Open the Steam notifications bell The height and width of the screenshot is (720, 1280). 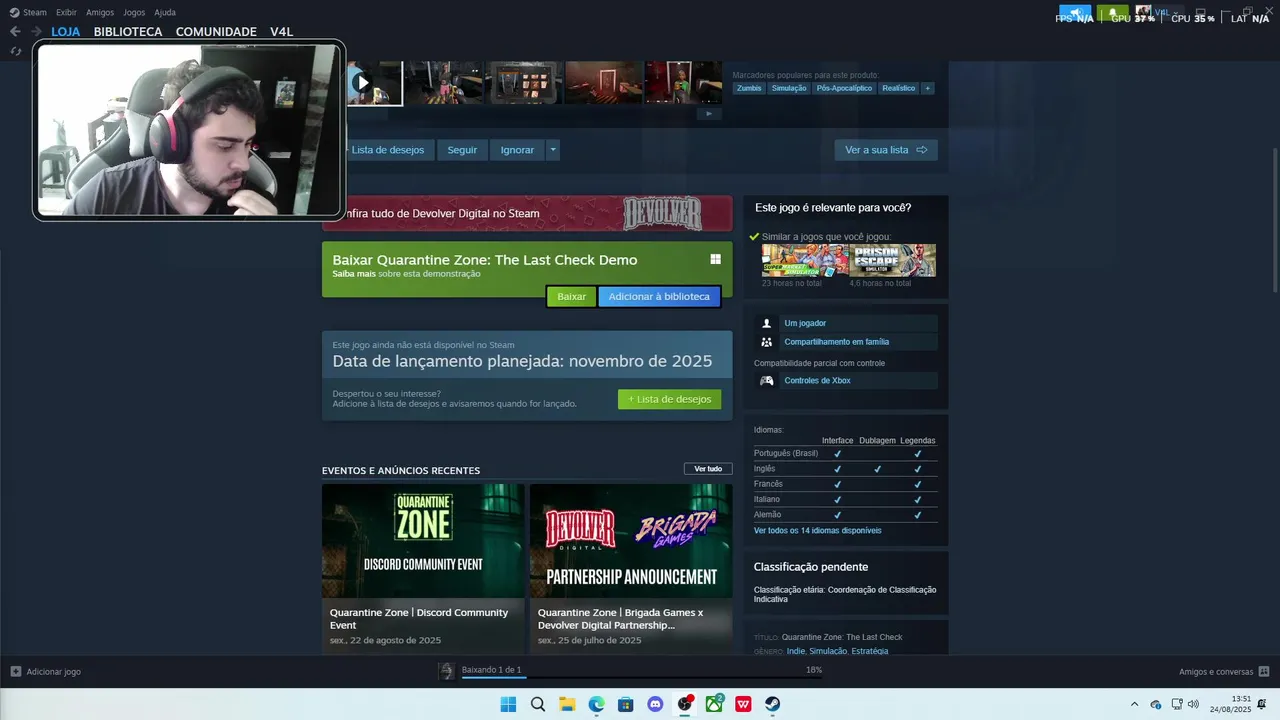[x=1112, y=14]
